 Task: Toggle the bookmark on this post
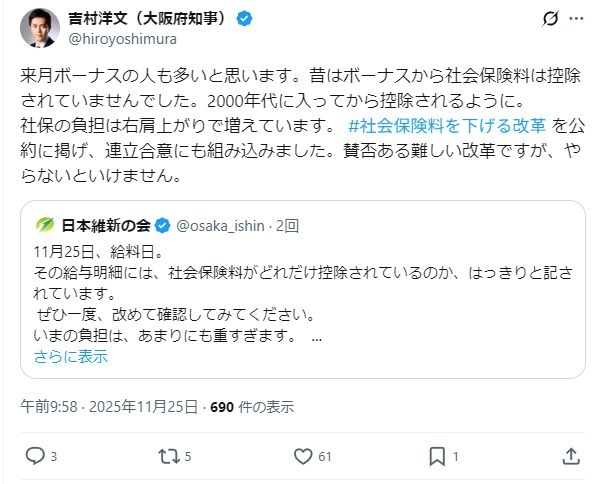(437, 456)
